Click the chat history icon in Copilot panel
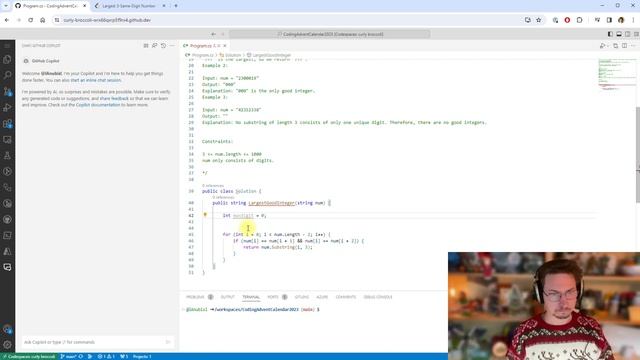 click(163, 46)
